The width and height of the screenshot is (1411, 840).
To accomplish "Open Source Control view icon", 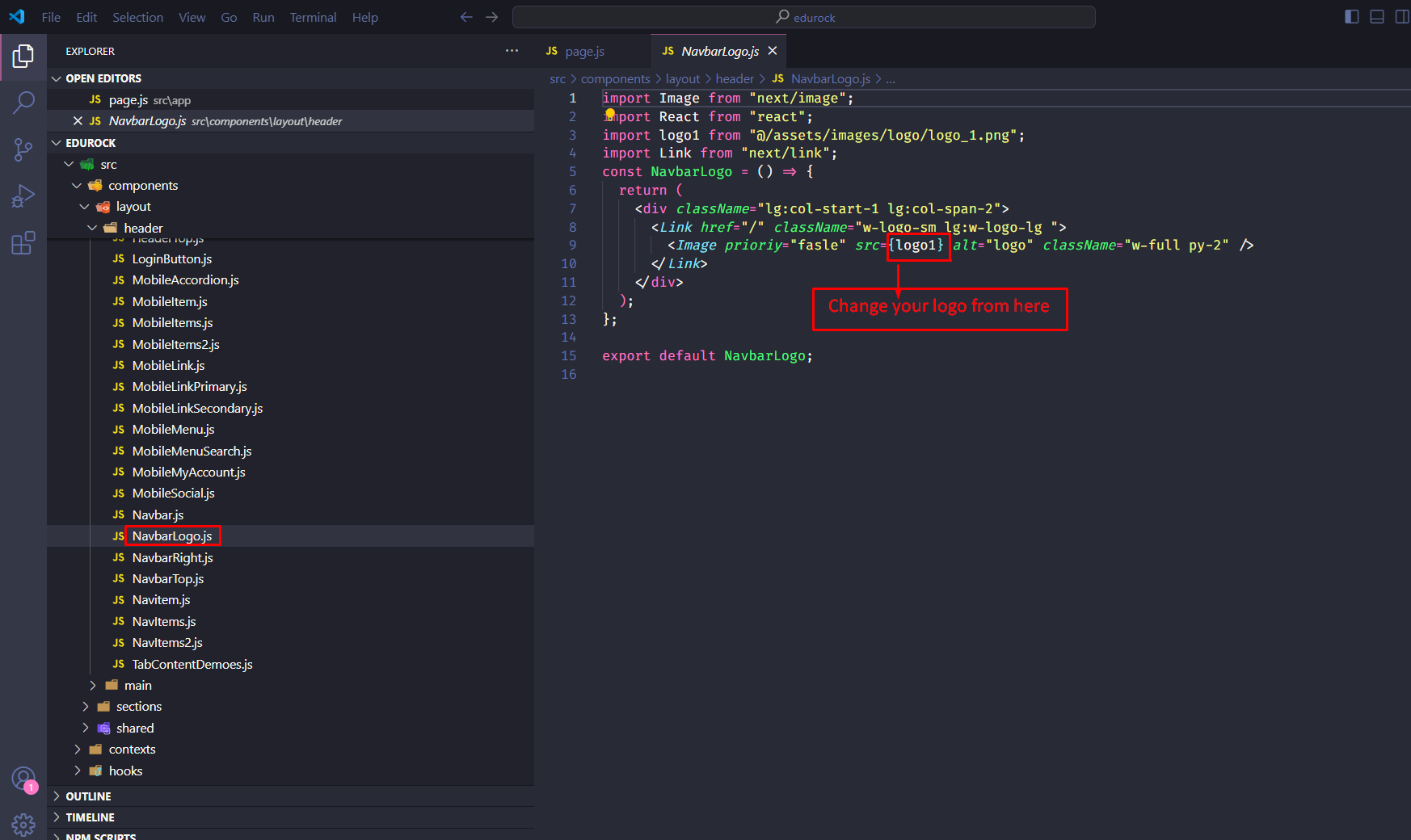I will 23,149.
